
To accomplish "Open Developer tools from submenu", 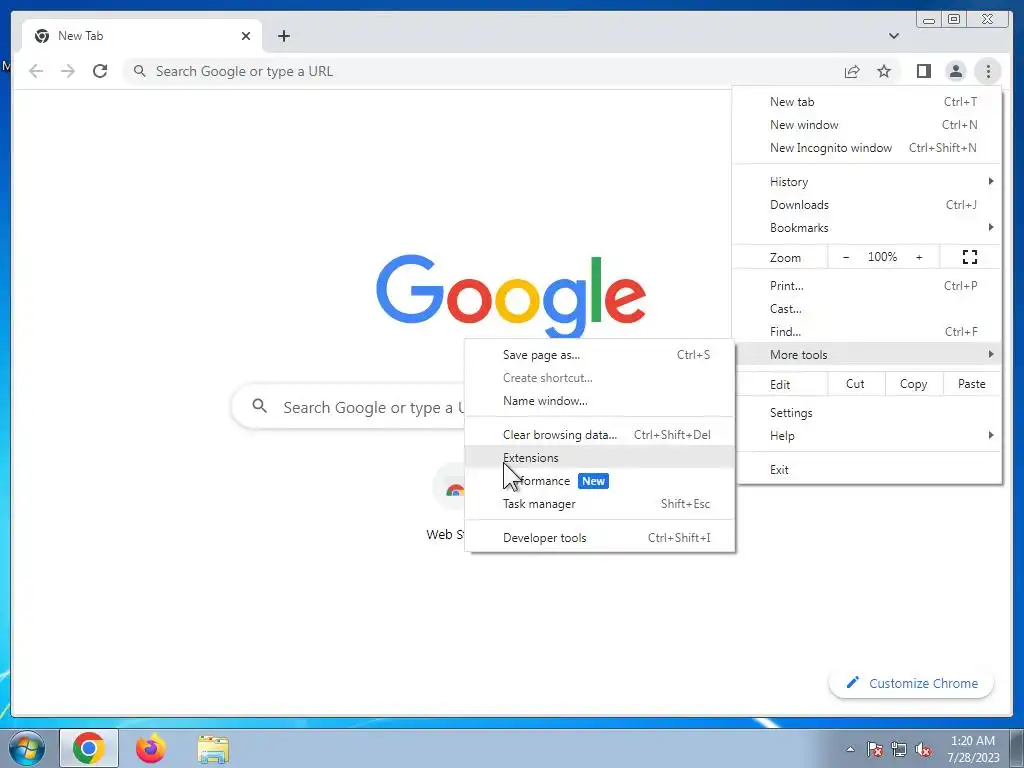I will coord(600,537).
